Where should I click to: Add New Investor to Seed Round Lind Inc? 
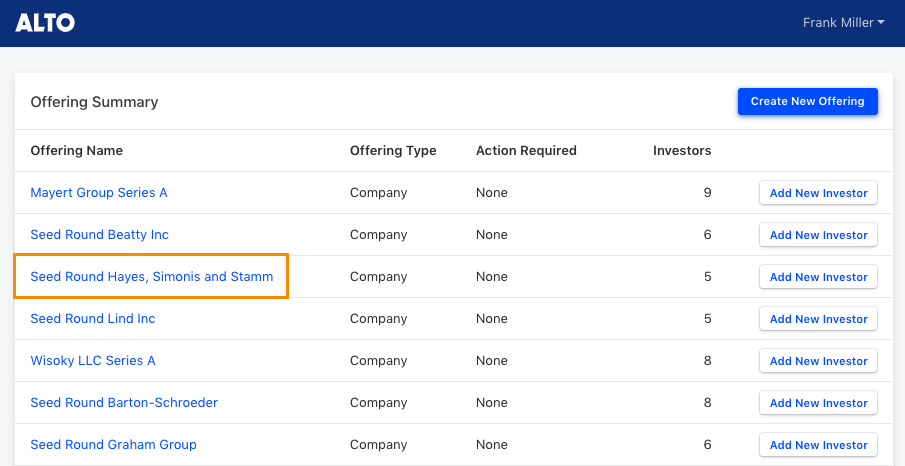pos(818,319)
